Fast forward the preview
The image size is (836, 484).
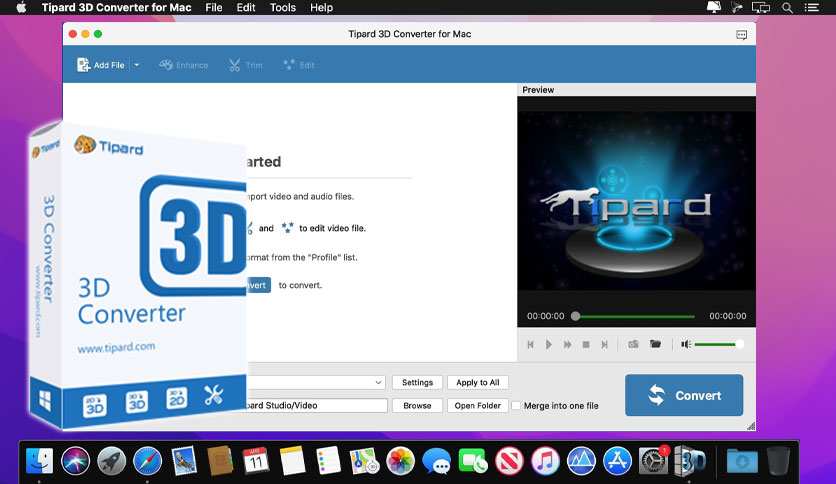[x=567, y=344]
